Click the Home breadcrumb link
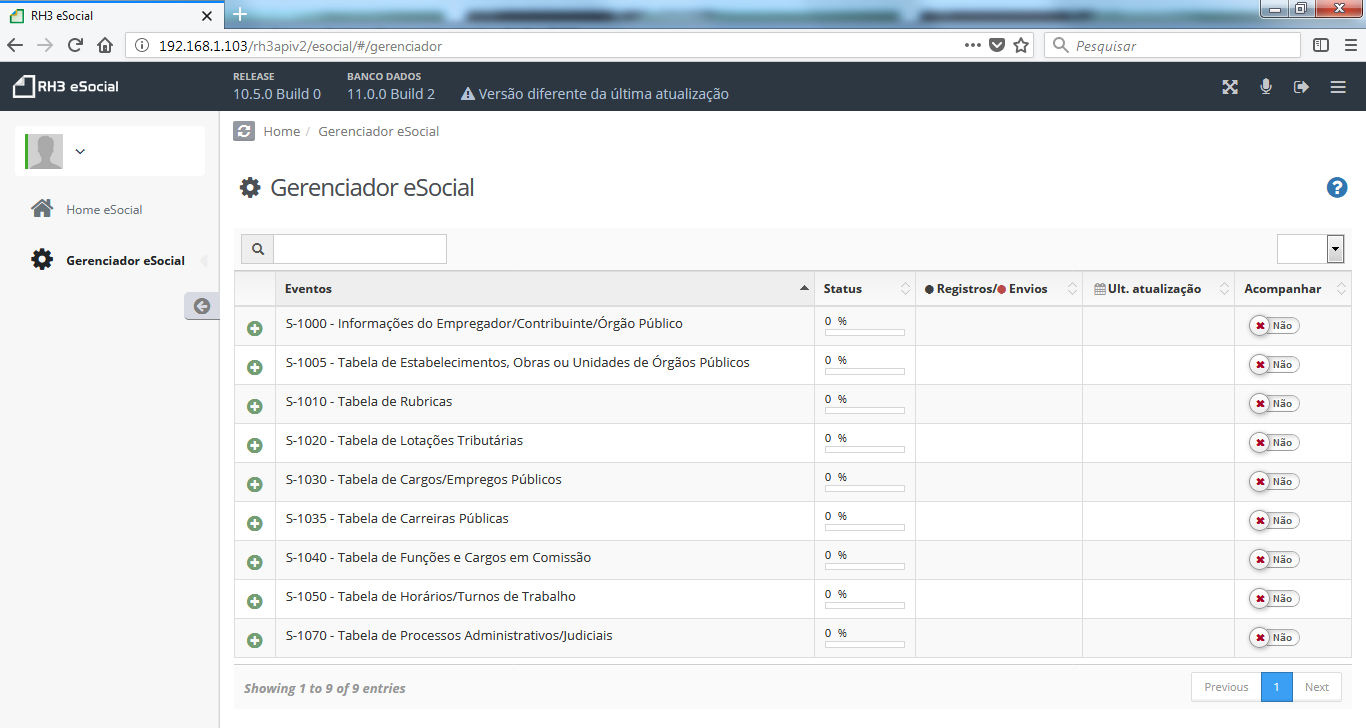This screenshot has width=1366, height=728. (281, 131)
